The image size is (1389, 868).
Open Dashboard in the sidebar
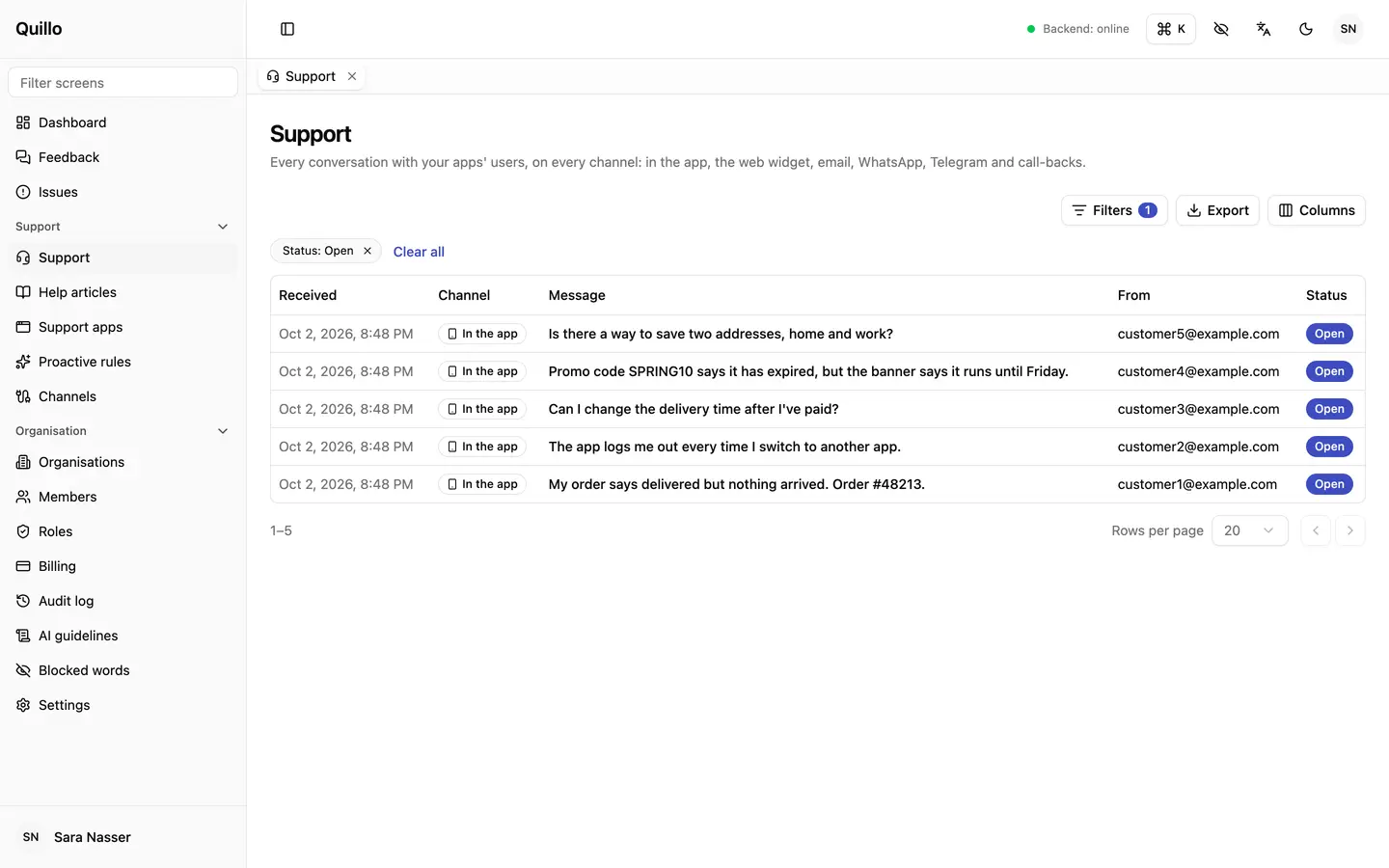coord(123,122)
